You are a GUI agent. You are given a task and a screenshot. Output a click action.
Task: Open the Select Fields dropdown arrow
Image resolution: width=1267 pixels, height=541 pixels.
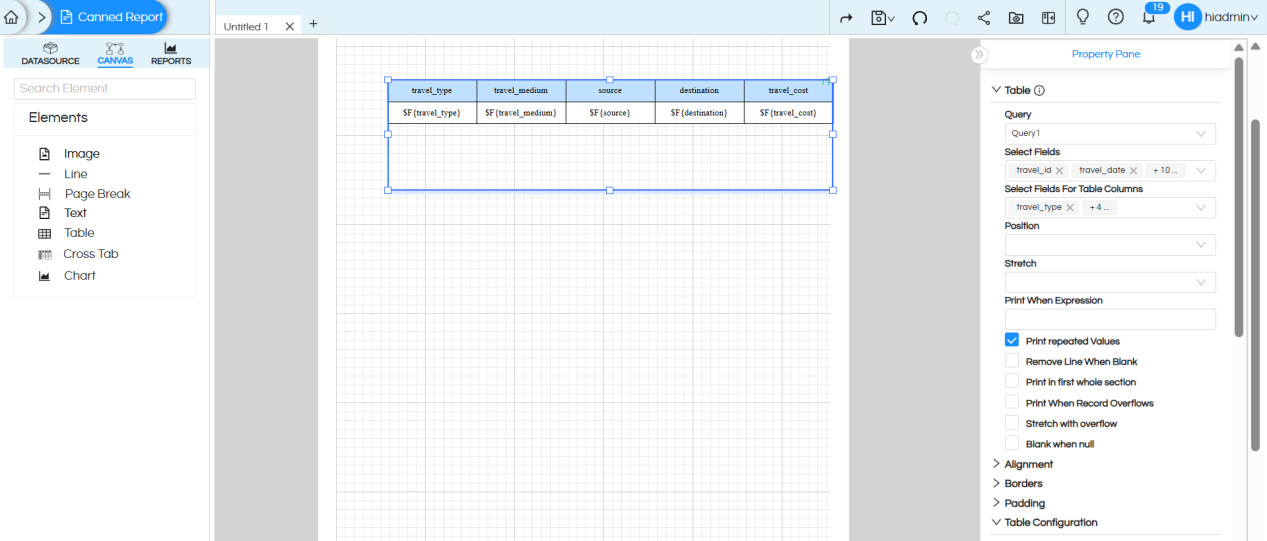click(x=1201, y=171)
